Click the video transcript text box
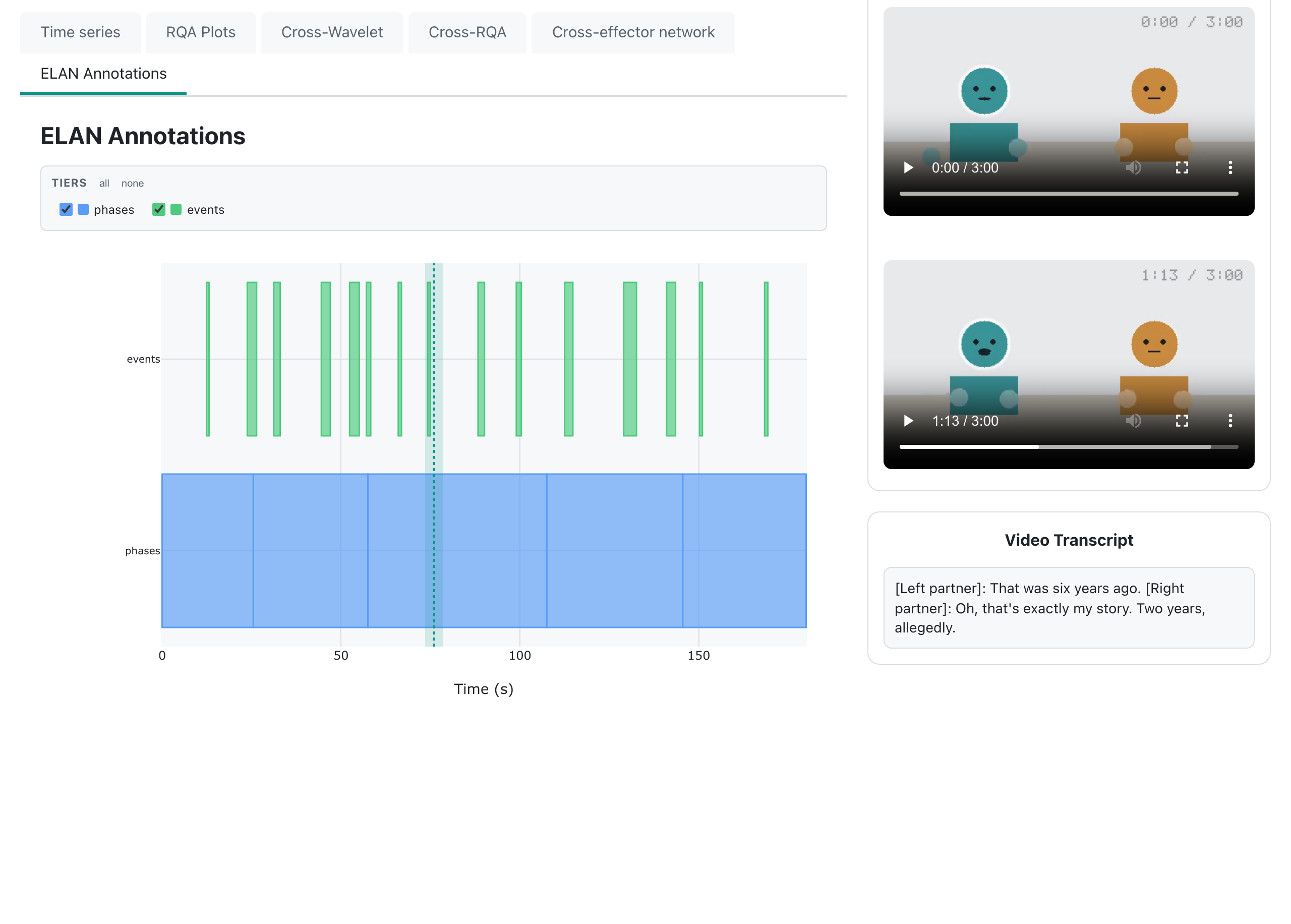Viewport: 1291px width, 924px height. [x=1069, y=608]
